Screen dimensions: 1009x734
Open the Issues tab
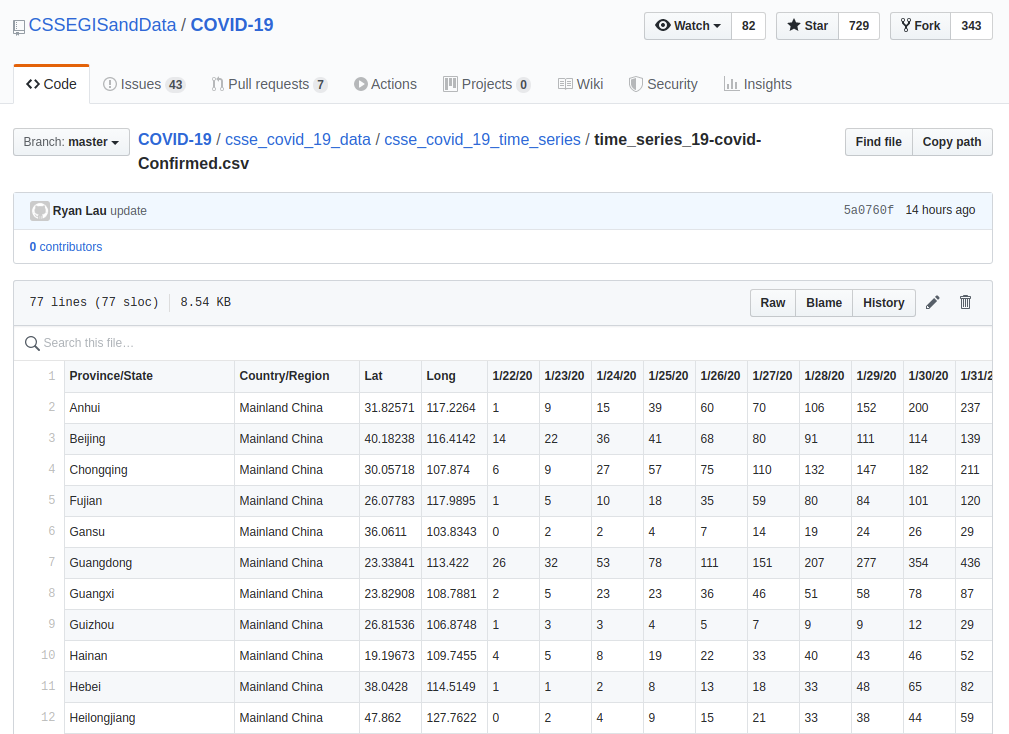pyautogui.click(x=144, y=84)
